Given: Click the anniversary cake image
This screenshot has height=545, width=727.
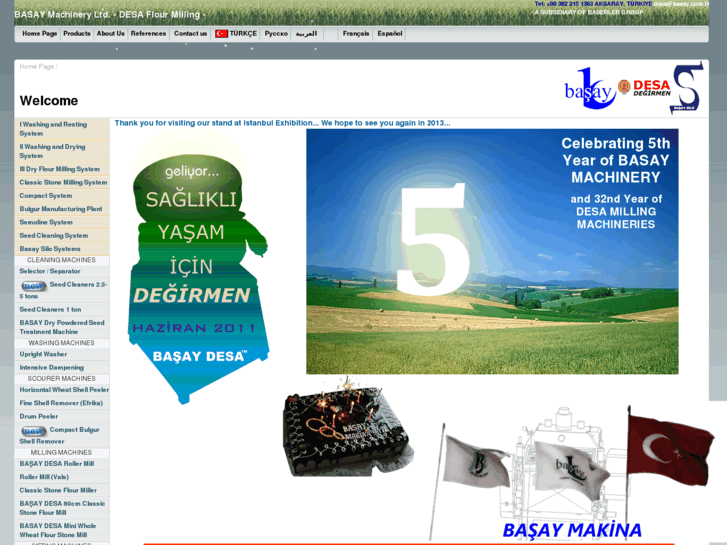Looking at the screenshot, I should 346,428.
